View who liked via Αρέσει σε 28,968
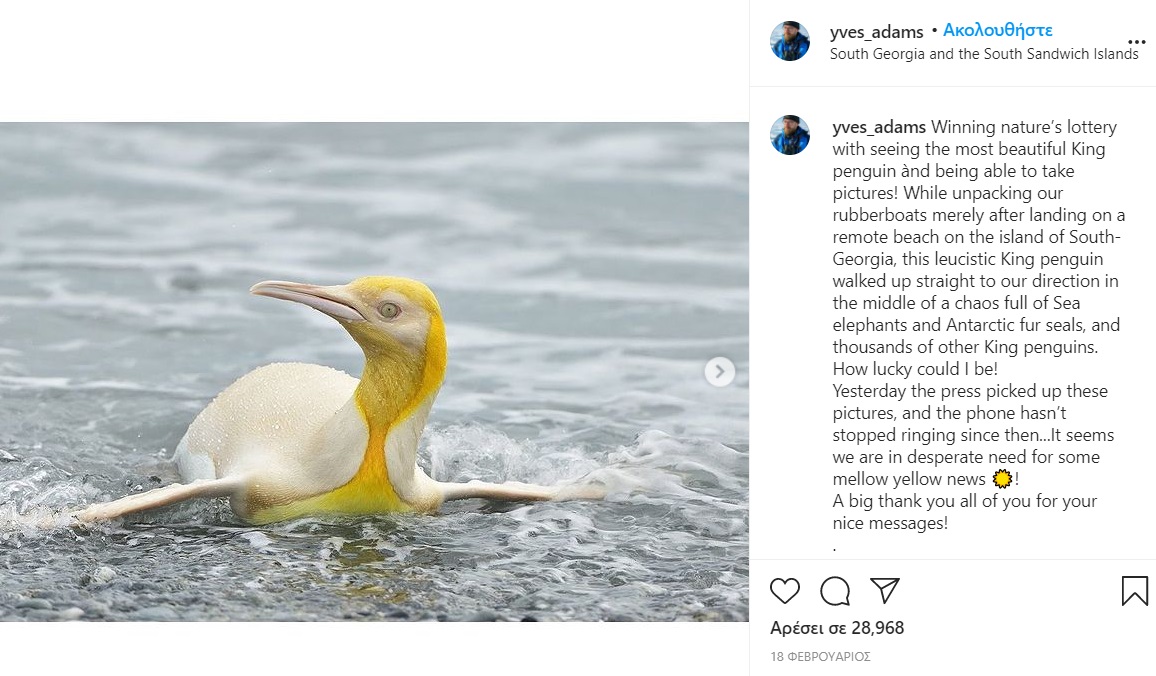Screen dimensions: 1156x676 (x=836, y=628)
